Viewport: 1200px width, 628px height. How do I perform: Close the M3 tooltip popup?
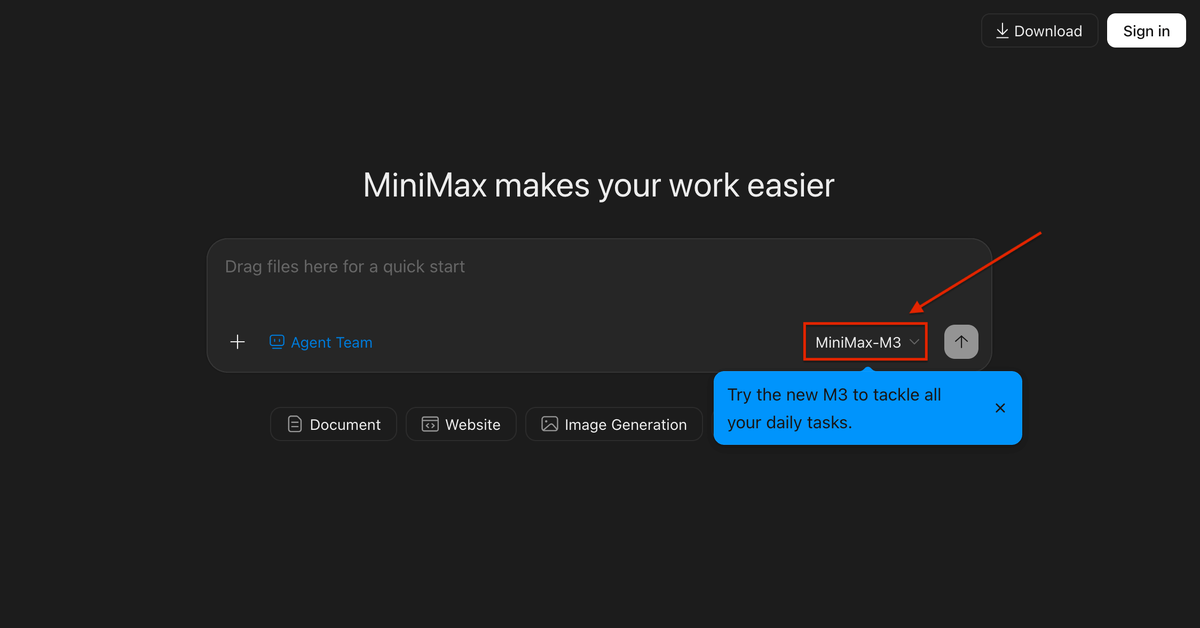[x=1000, y=408]
